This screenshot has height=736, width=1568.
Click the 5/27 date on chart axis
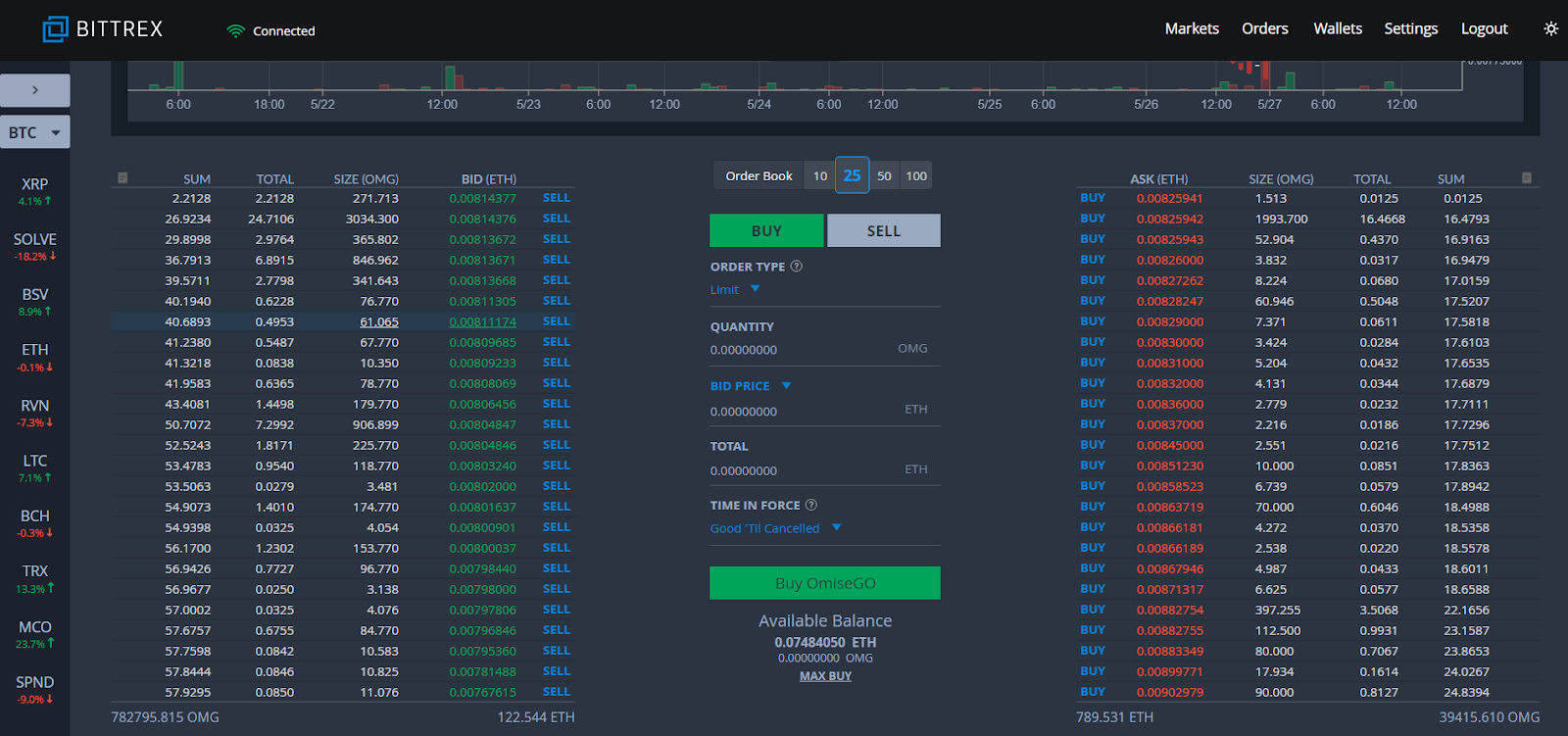[1269, 104]
